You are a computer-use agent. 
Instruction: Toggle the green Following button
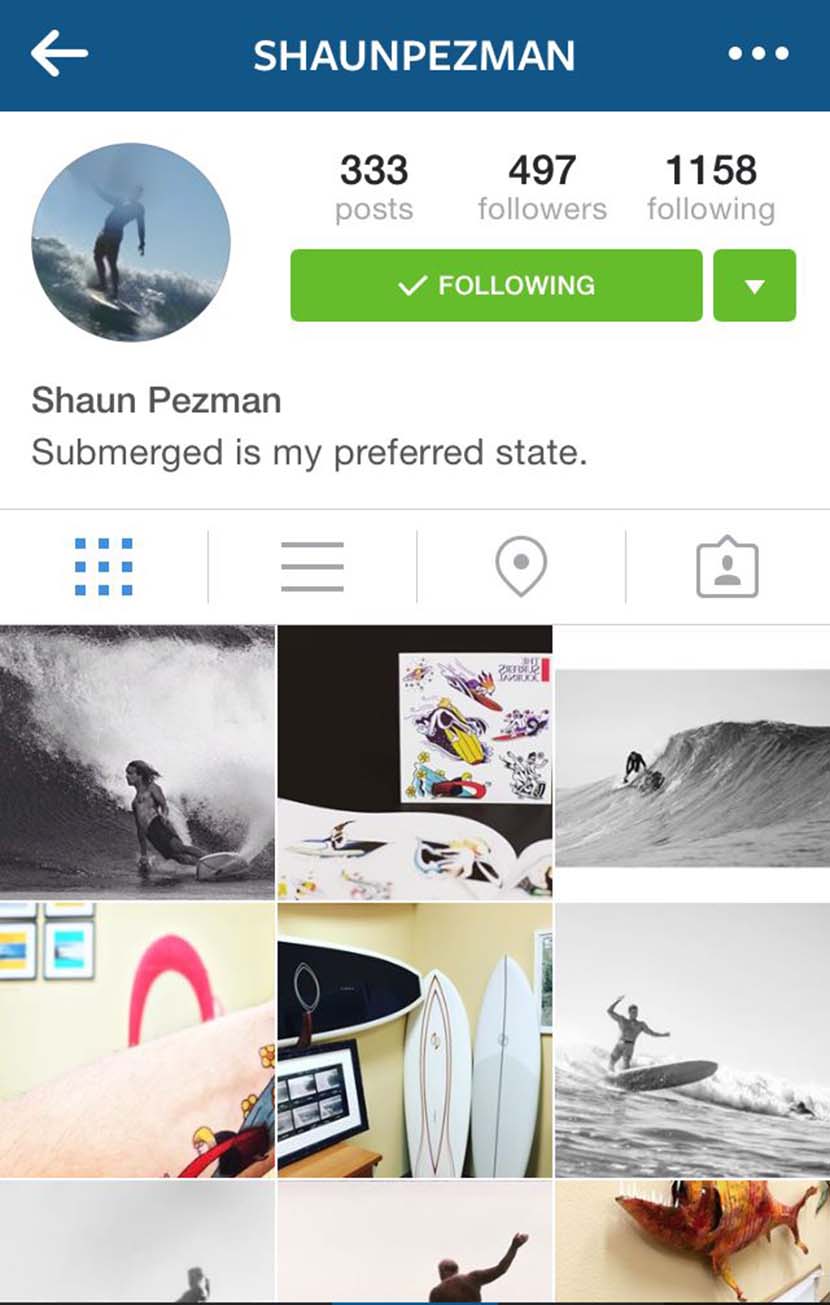click(496, 286)
